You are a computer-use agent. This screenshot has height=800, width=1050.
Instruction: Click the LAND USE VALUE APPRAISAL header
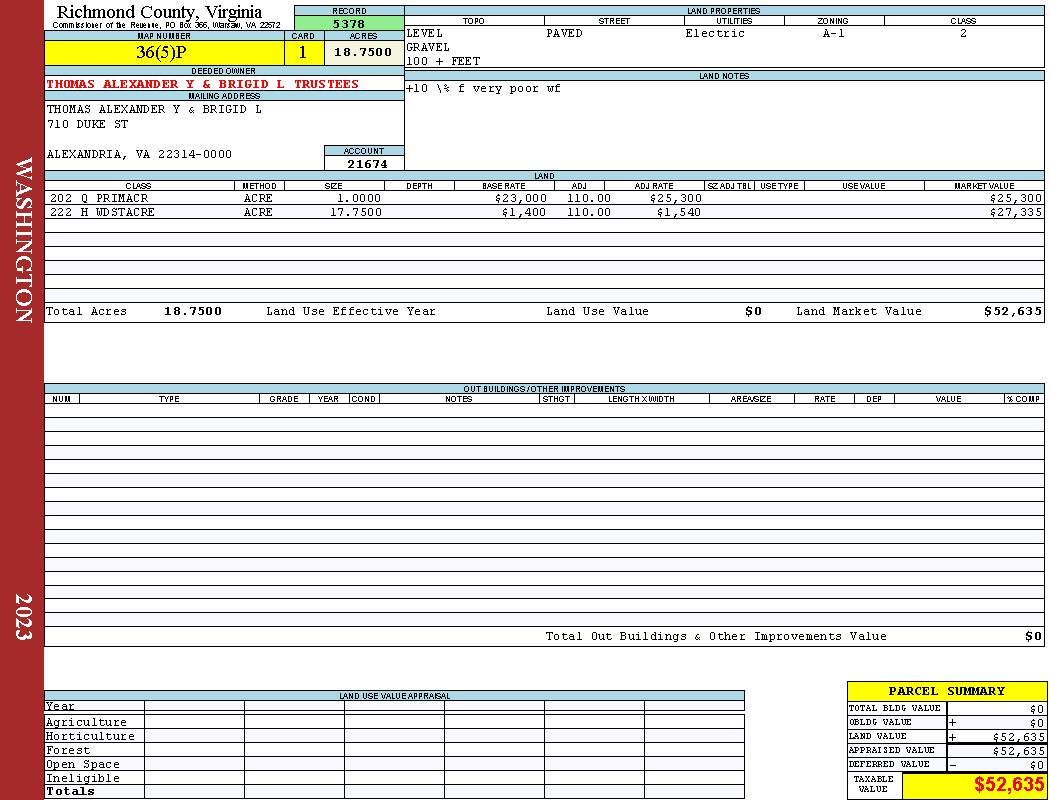click(394, 696)
